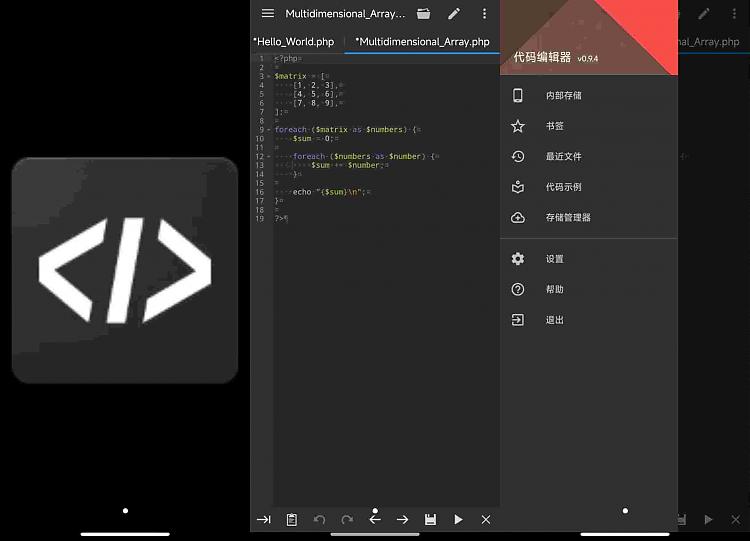Screen dimensions: 750x541
Task: Click the closing ?> tag line
Action: 281,219
